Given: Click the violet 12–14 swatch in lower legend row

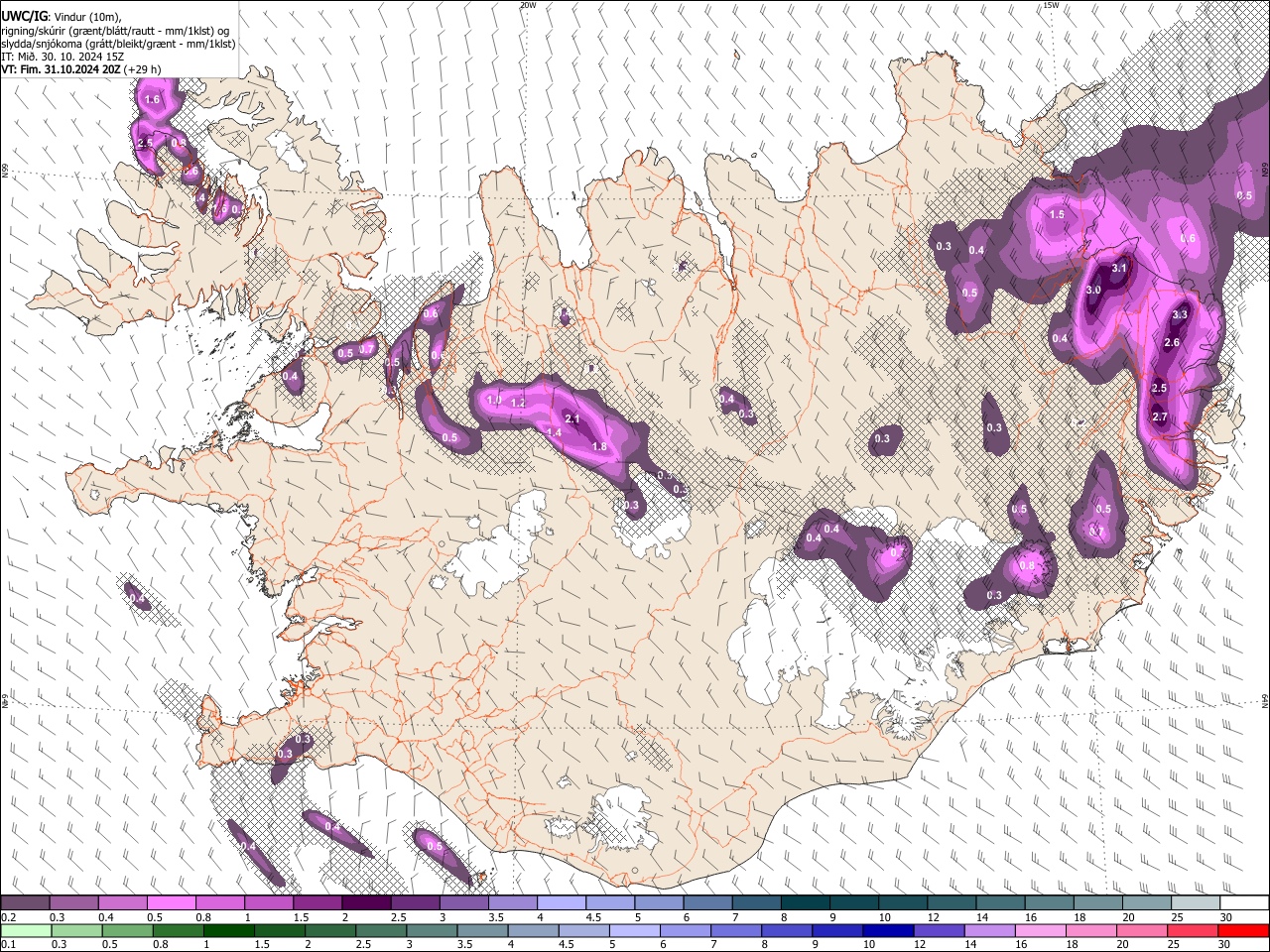Looking at the screenshot, I should [x=940, y=931].
